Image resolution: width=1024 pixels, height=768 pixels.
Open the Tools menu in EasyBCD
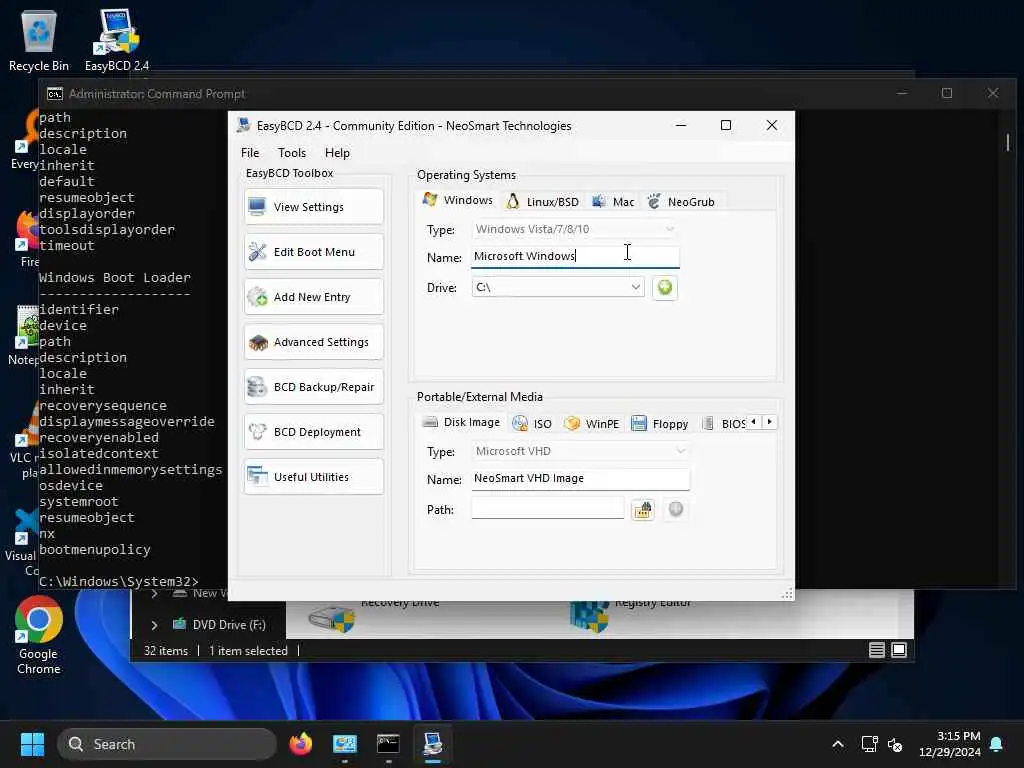click(292, 153)
